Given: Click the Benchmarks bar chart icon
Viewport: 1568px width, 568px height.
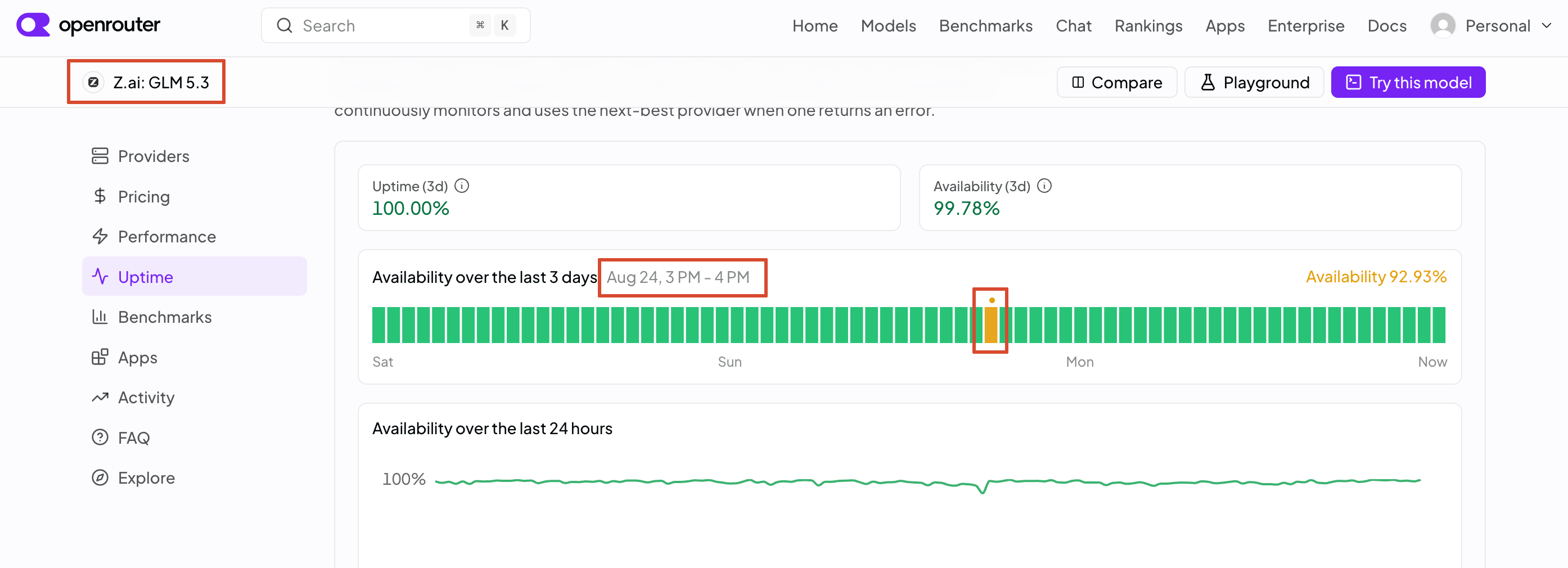Looking at the screenshot, I should tap(100, 317).
